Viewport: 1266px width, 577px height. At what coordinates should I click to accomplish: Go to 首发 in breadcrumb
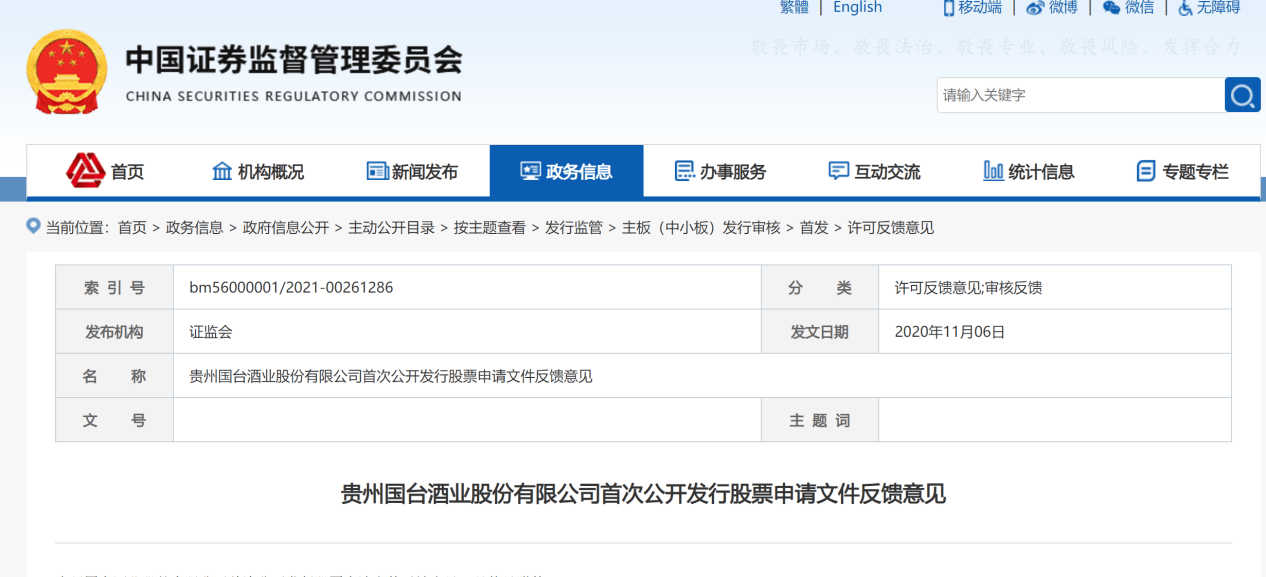[x=814, y=228]
